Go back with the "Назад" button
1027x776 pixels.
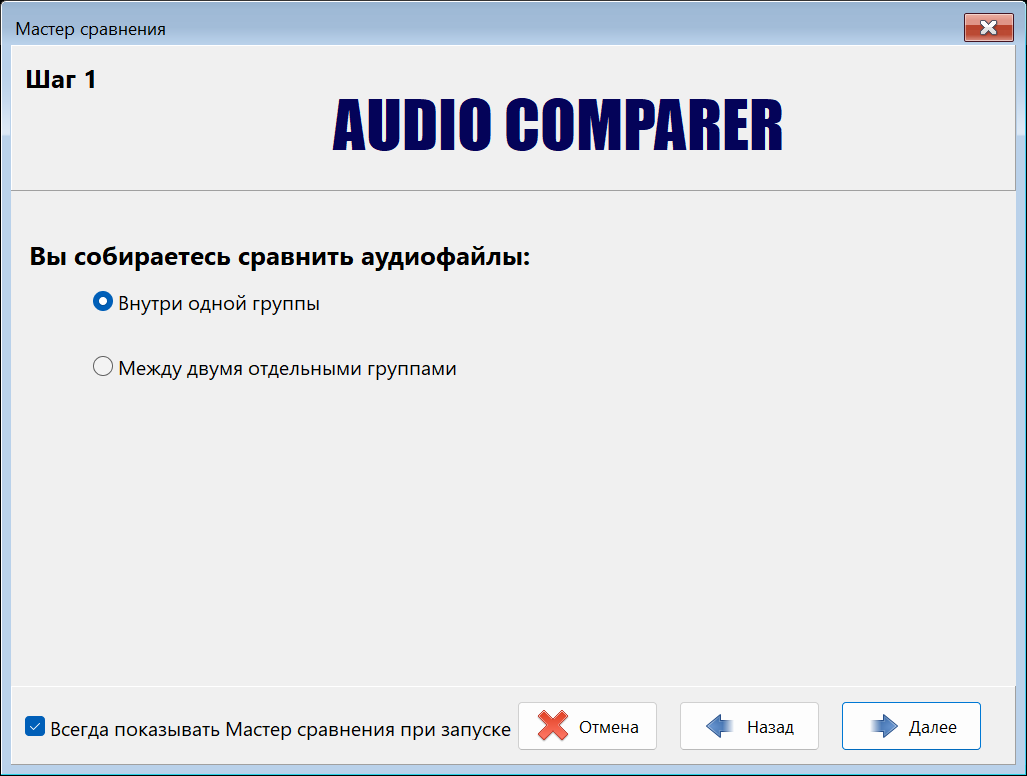coord(749,726)
